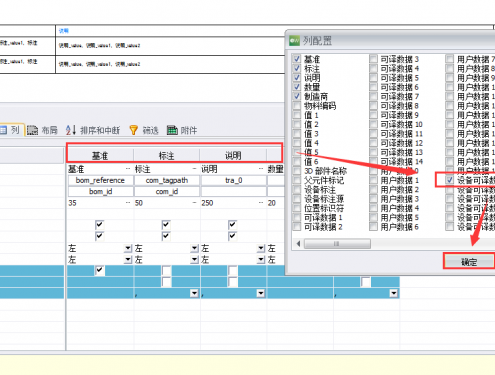Image resolution: width=495 pixels, height=375 pixels.
Task: Enable the 物料编码 column checkbox
Action: point(297,106)
